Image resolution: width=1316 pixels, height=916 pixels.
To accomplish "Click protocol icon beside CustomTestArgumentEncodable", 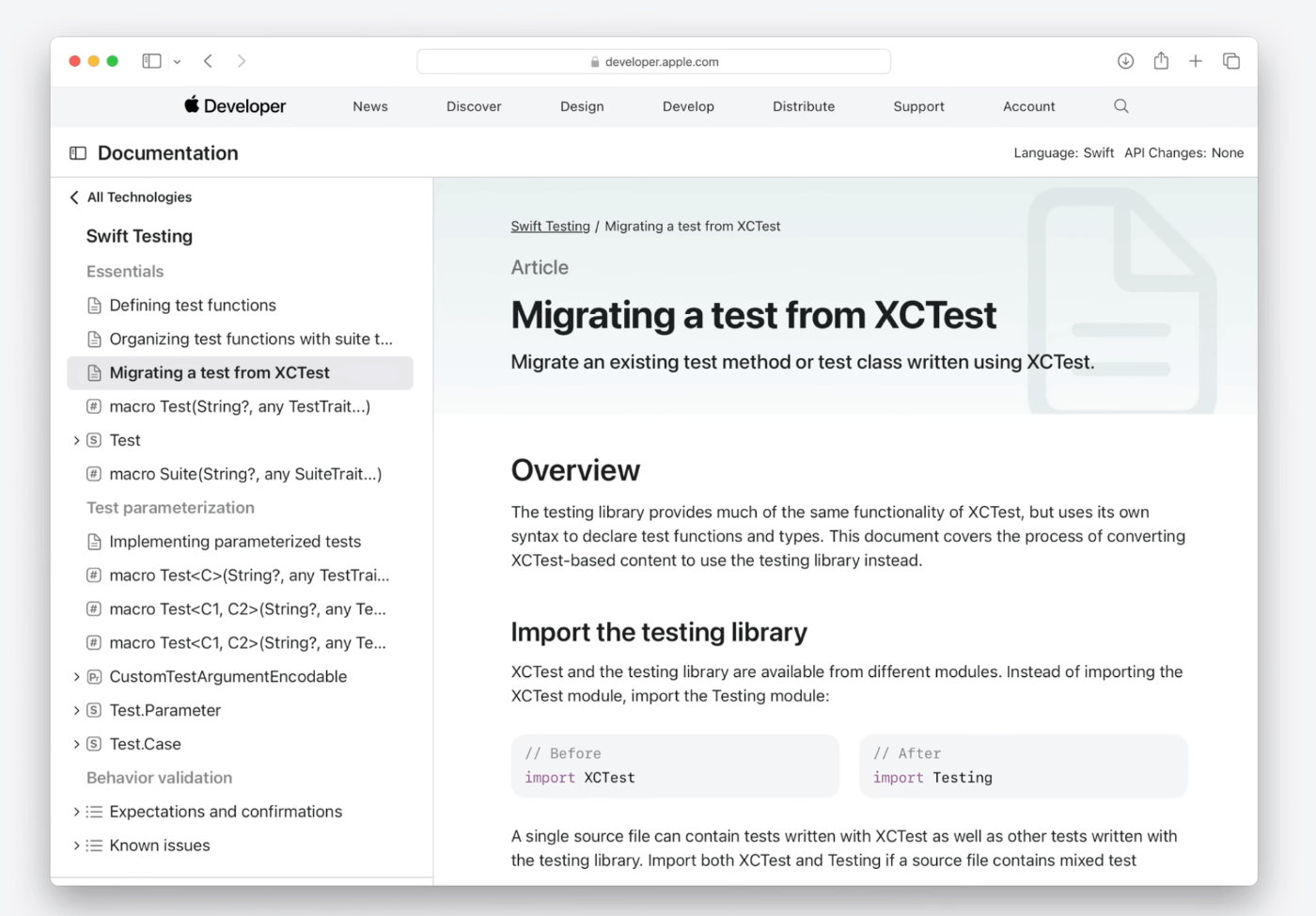I will tap(94, 677).
